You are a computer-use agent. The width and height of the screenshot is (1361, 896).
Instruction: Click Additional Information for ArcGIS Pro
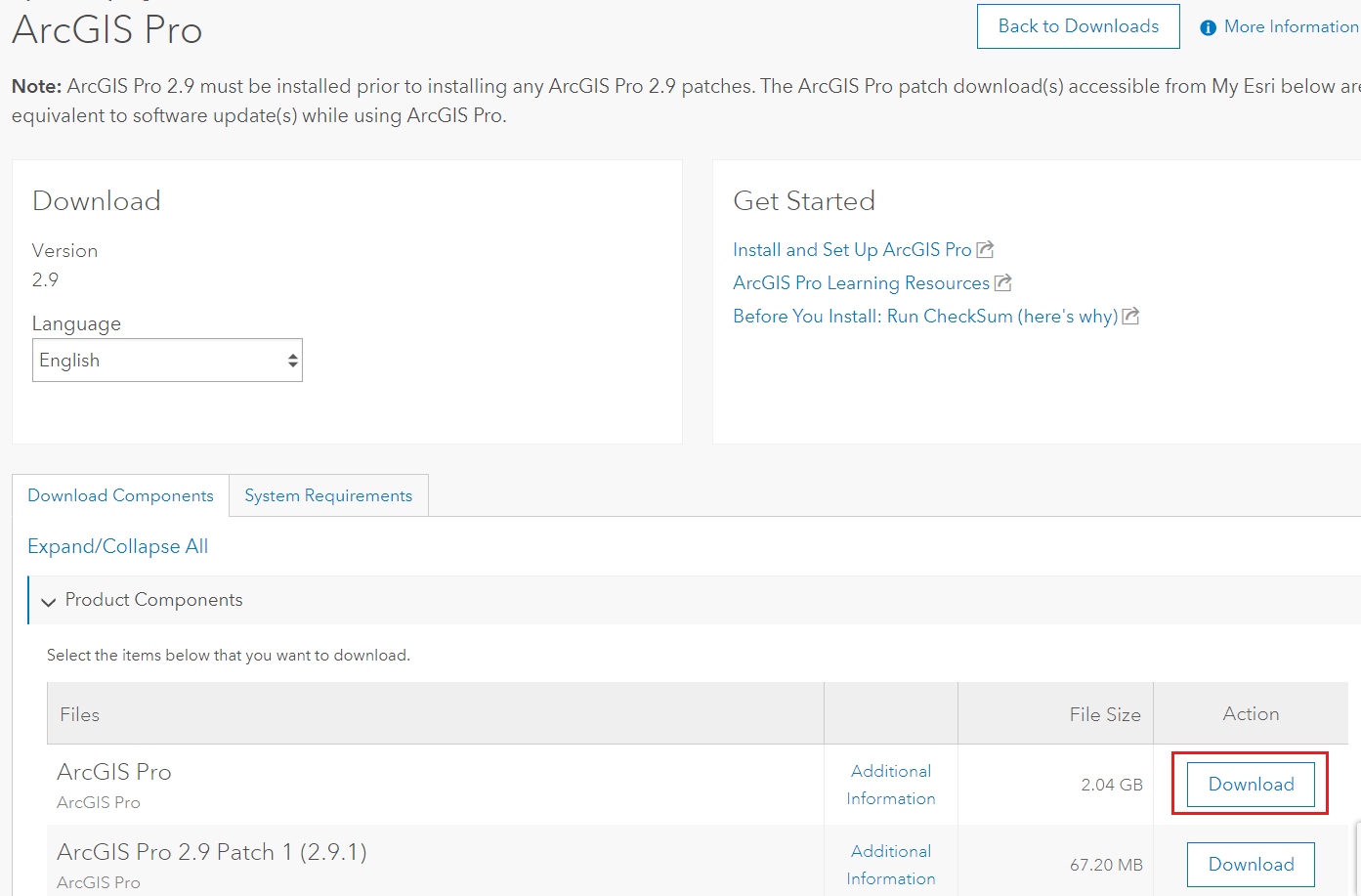tap(890, 784)
